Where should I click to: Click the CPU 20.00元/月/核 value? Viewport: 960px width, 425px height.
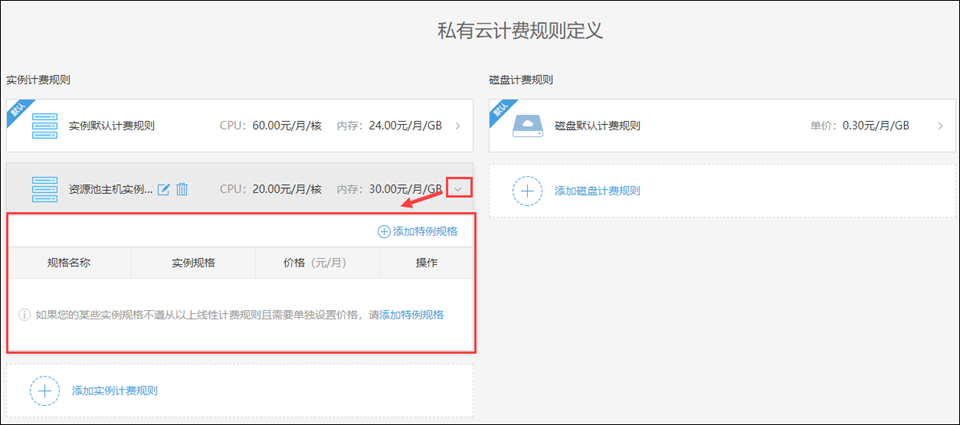[x=287, y=189]
